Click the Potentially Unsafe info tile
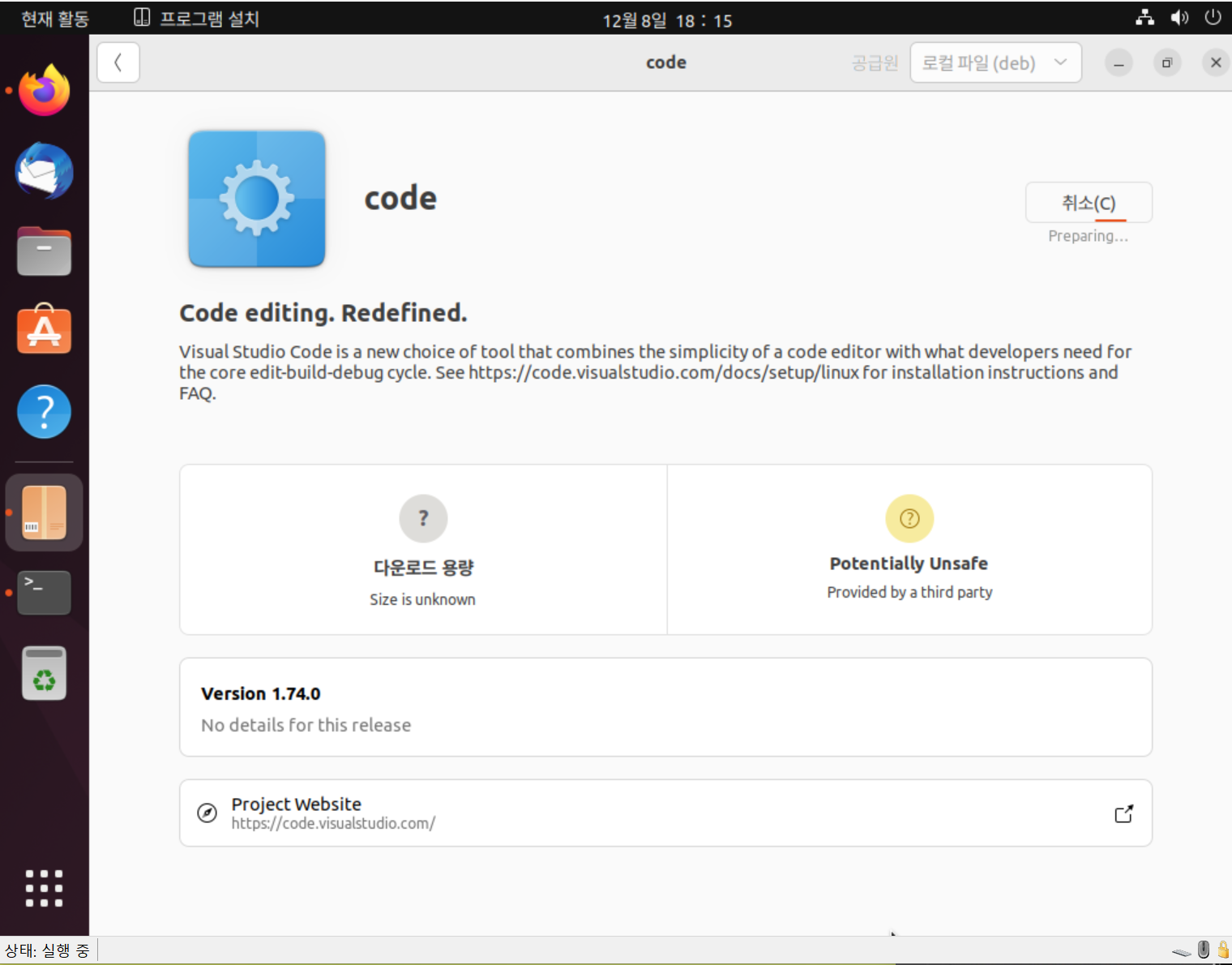The height and width of the screenshot is (965, 1232). pyautogui.click(x=909, y=550)
